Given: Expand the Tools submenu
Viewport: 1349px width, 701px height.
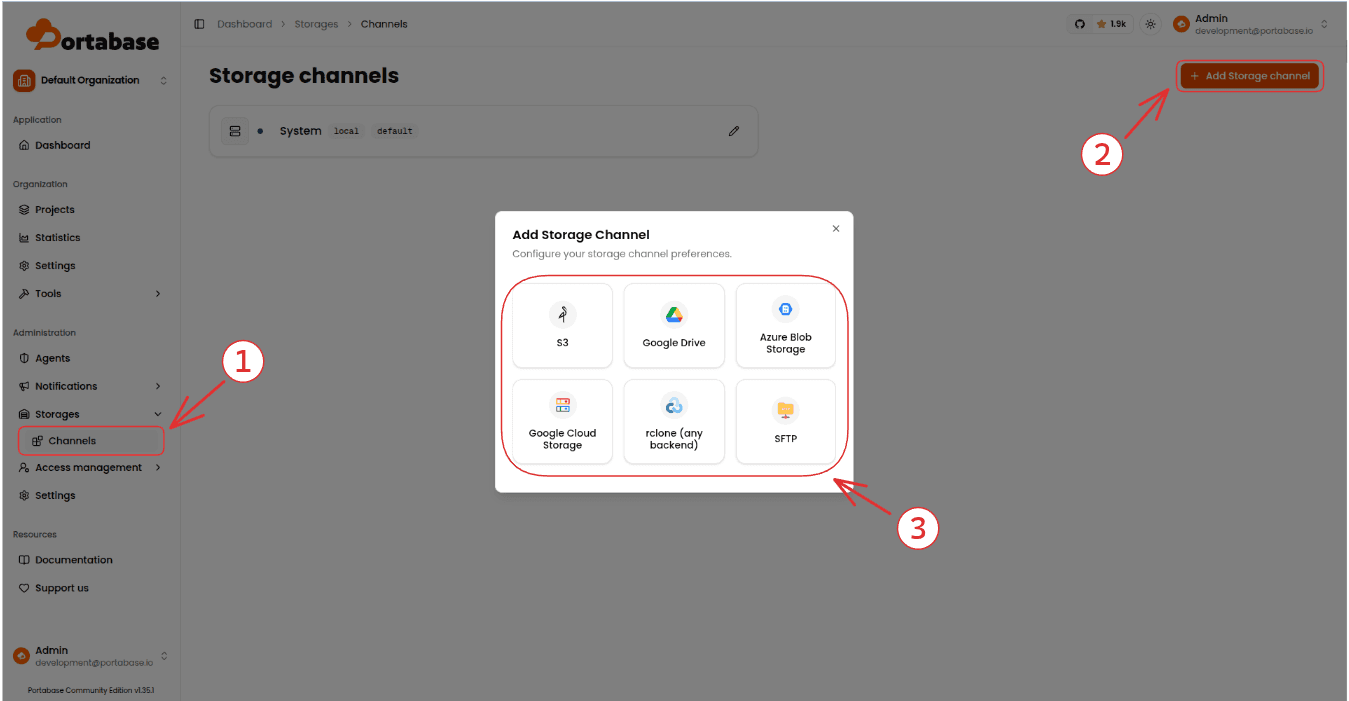Looking at the screenshot, I should (x=90, y=294).
